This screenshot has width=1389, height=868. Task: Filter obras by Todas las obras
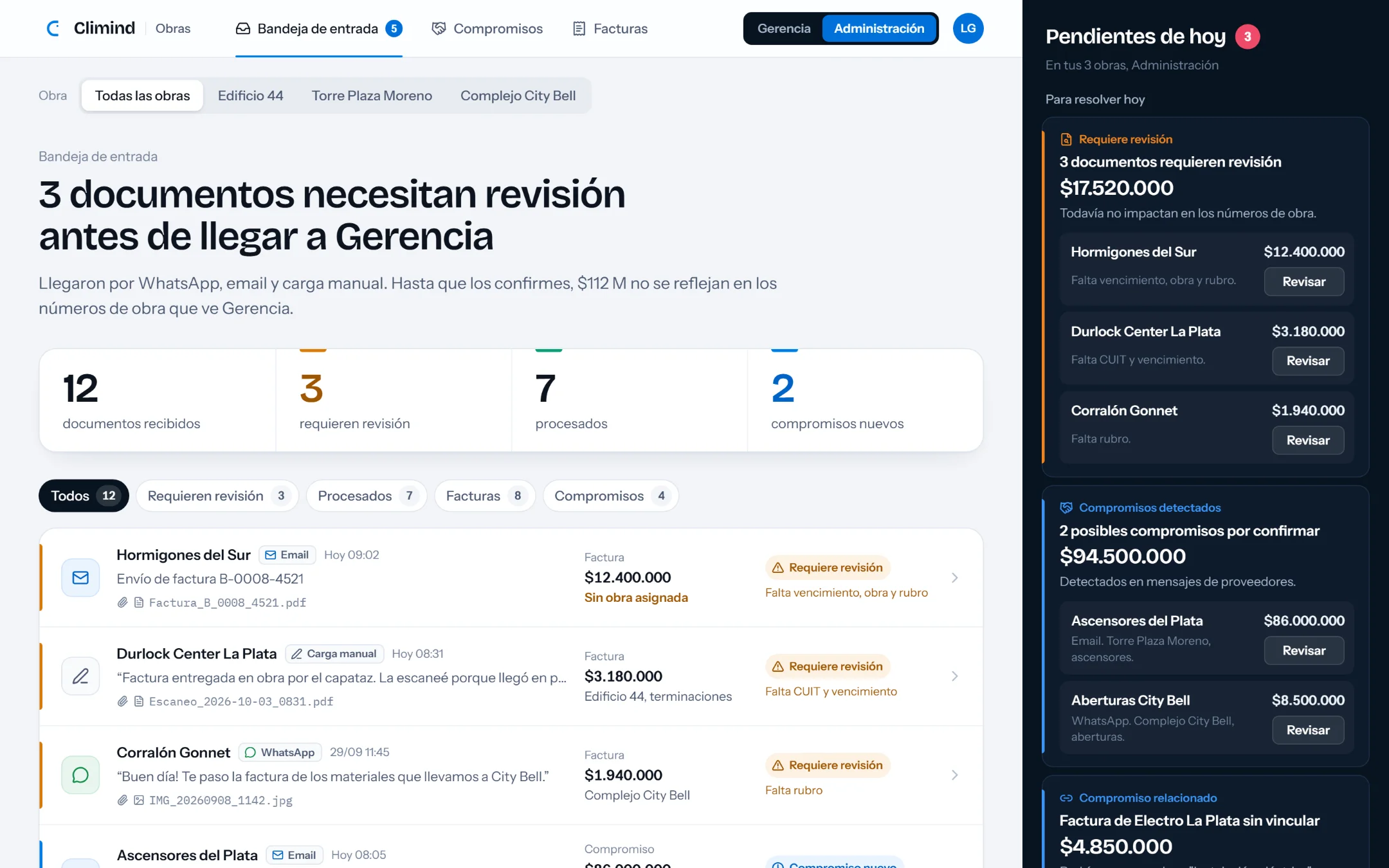pos(142,95)
